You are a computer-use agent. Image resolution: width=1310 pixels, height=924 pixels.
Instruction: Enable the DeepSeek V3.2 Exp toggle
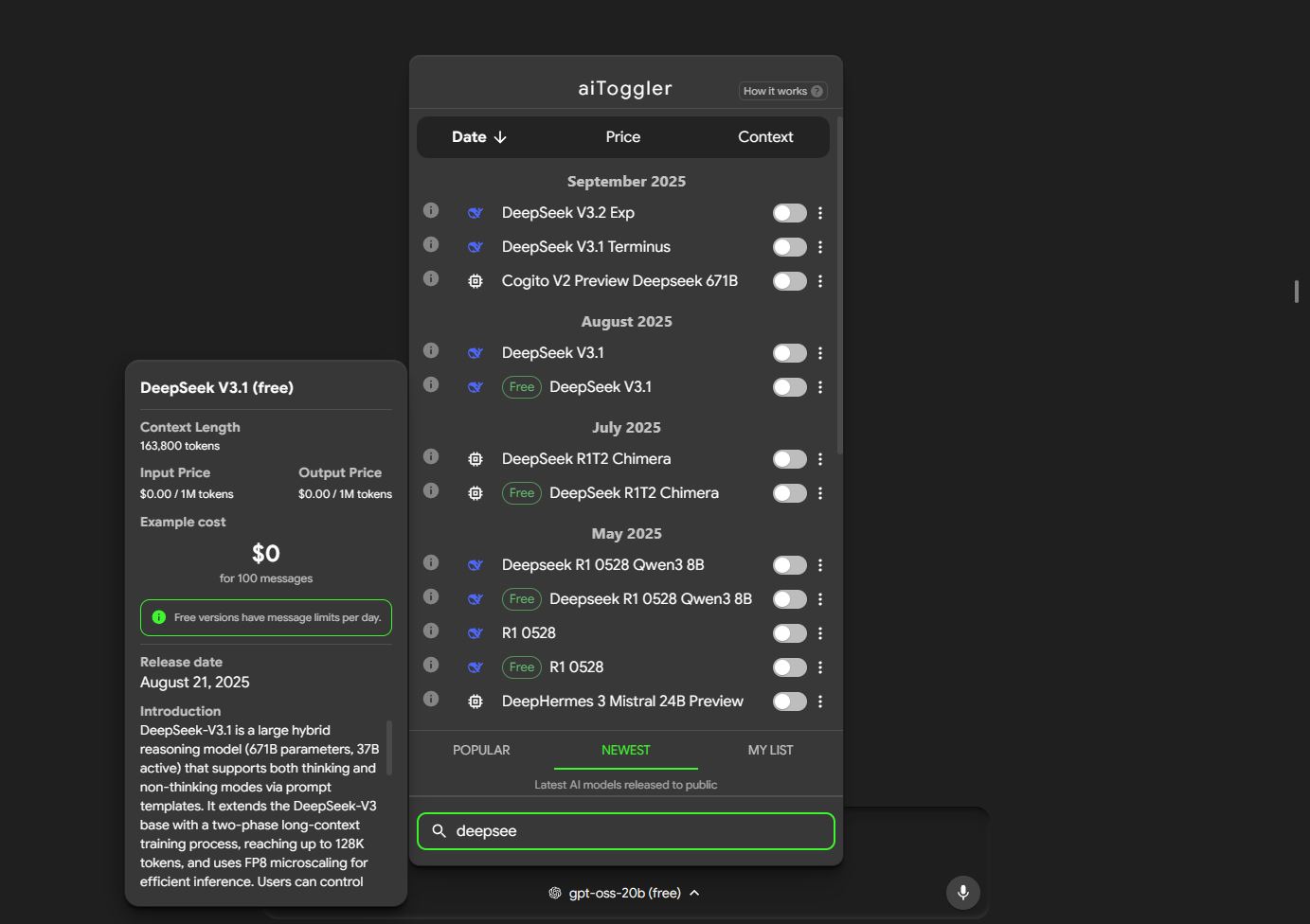[789, 213]
